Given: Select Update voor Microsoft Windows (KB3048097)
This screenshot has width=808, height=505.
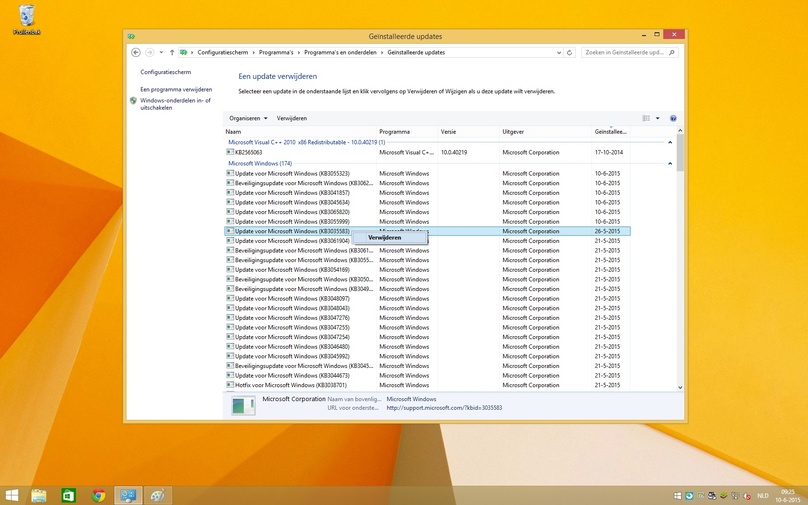Looking at the screenshot, I should coord(427,298).
